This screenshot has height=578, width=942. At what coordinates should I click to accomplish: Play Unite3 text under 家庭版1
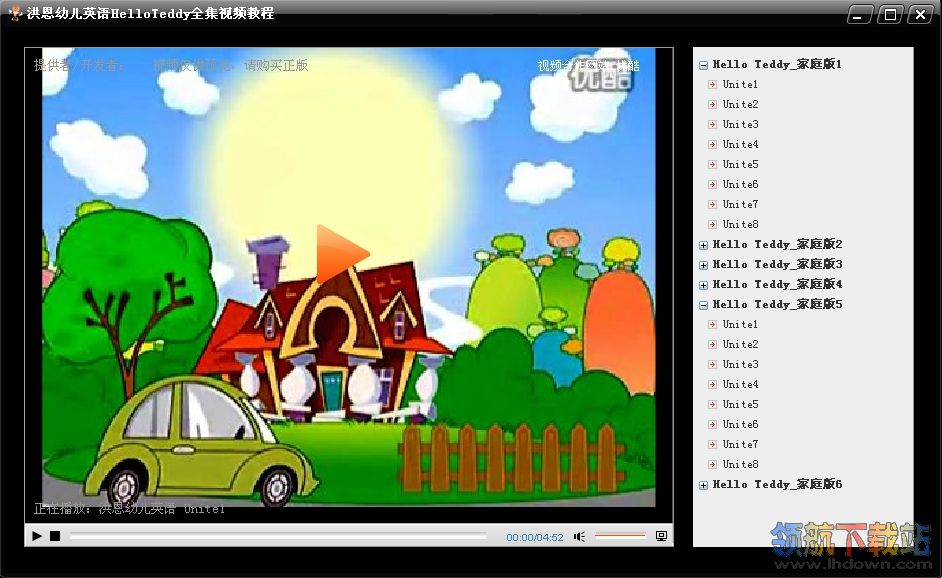[740, 124]
